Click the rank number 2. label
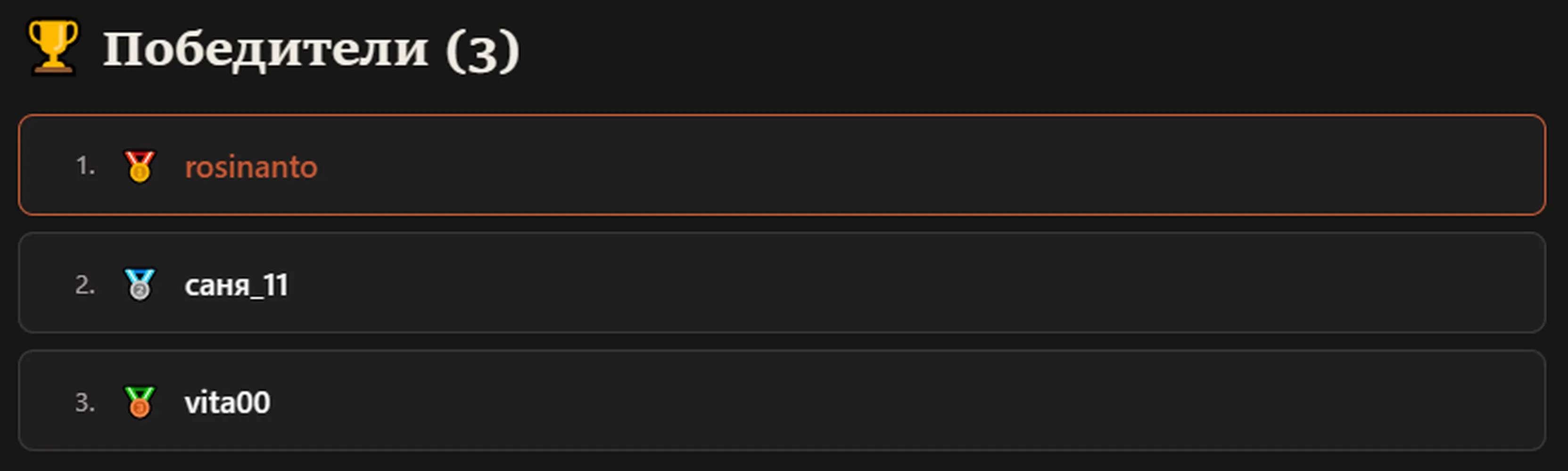The image size is (1568, 471). pyautogui.click(x=85, y=284)
